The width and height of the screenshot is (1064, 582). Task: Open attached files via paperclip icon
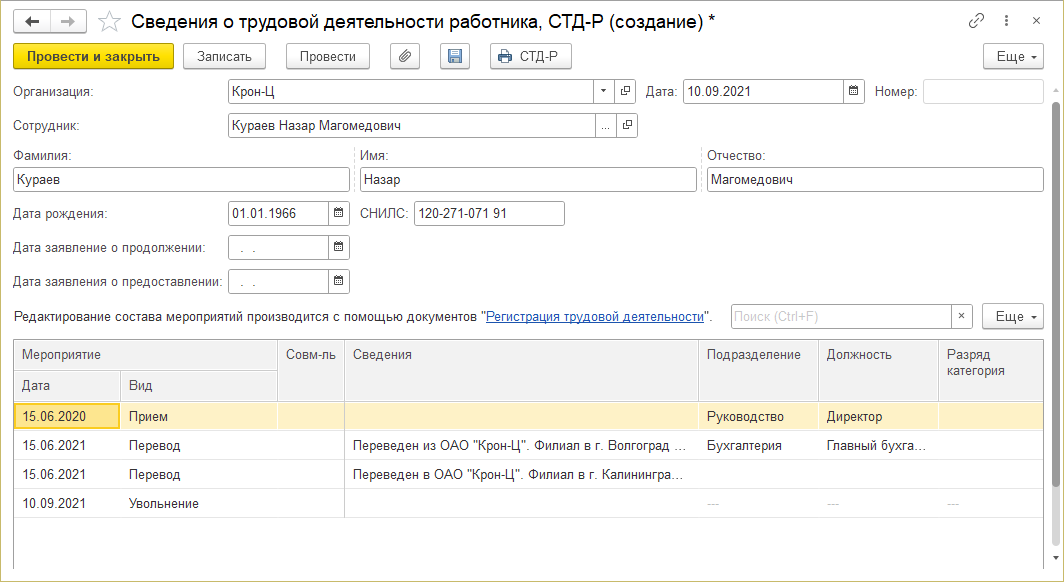point(404,57)
